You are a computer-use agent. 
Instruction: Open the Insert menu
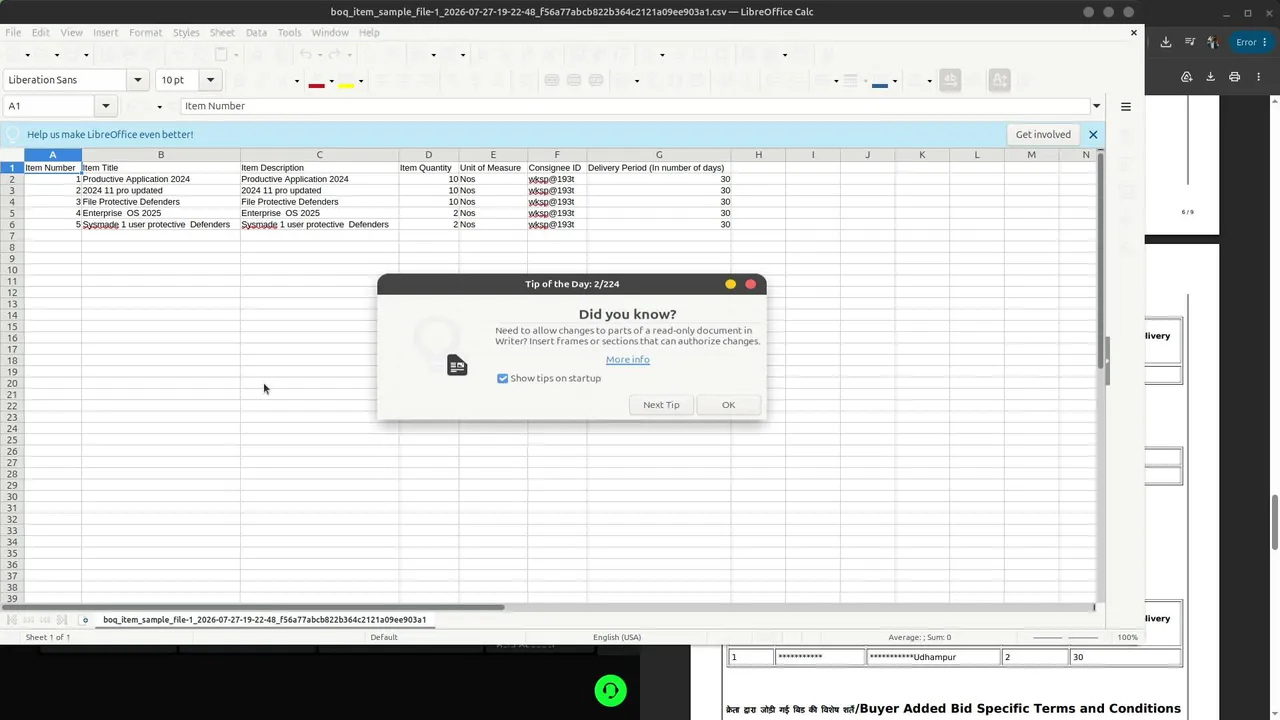tap(105, 33)
